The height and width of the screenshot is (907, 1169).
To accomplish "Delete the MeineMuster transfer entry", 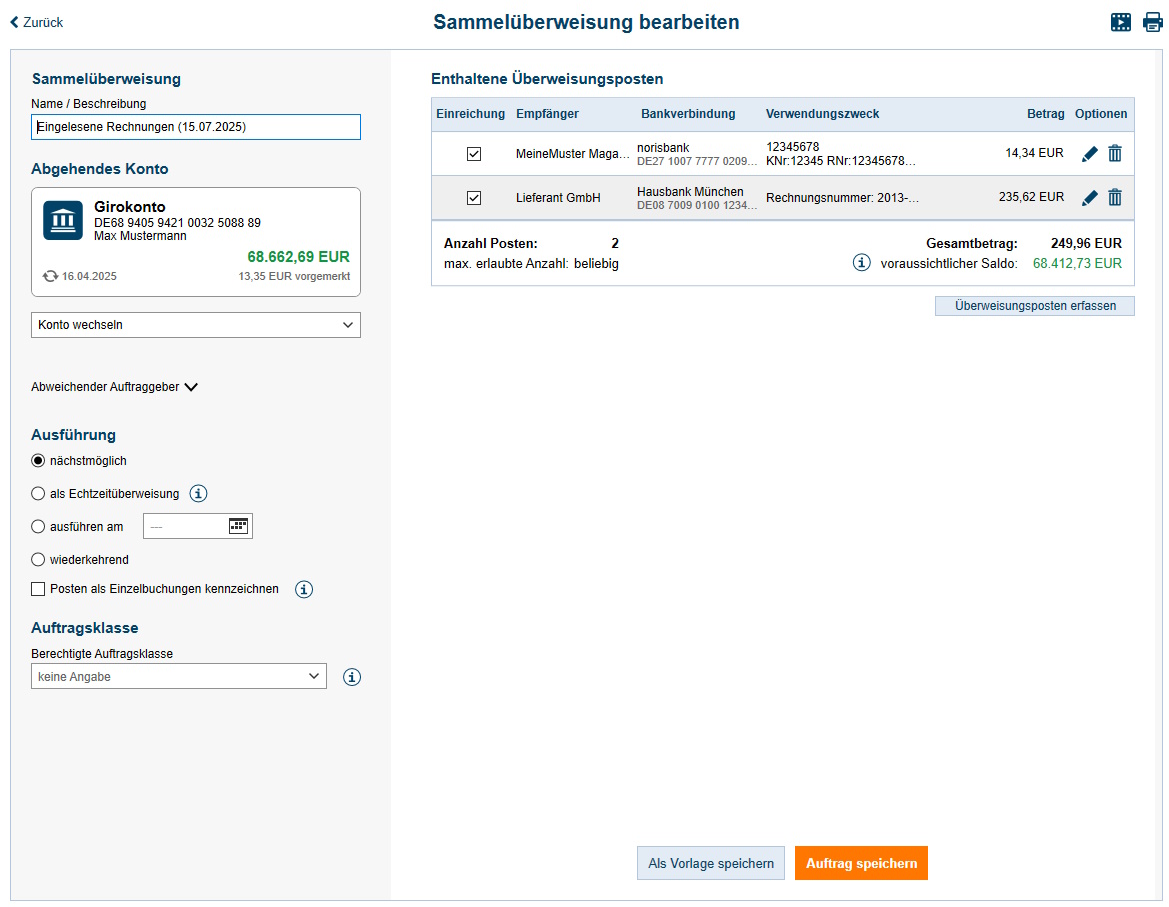I will (1115, 154).
